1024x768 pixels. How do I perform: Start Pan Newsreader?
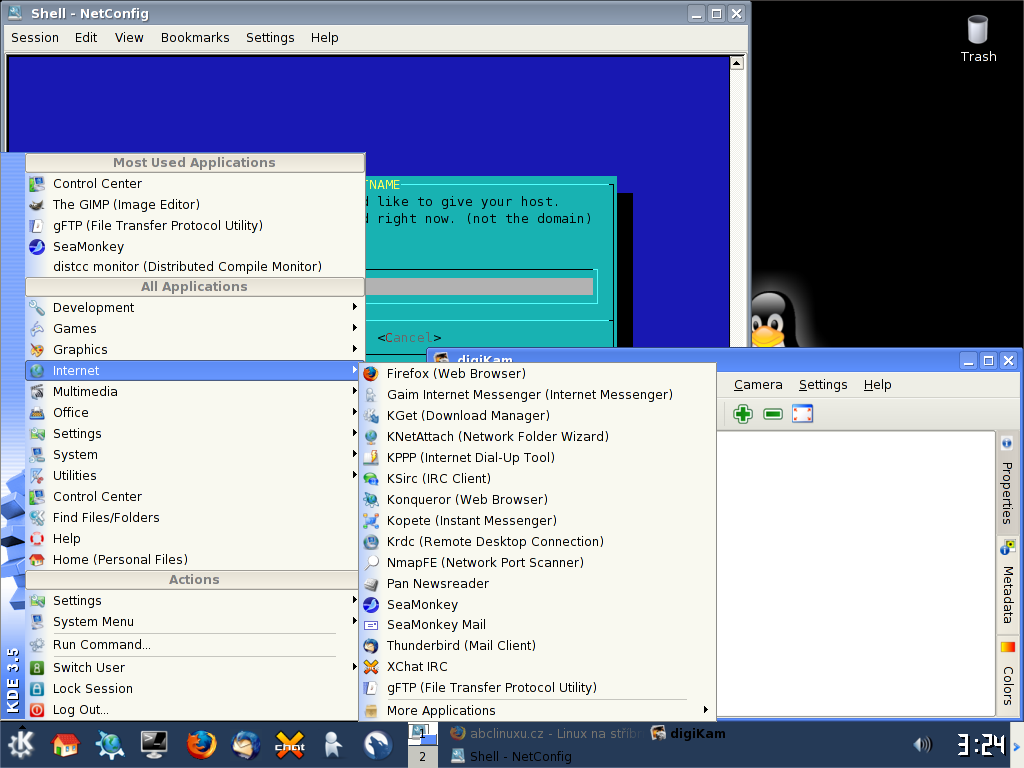coord(537,583)
